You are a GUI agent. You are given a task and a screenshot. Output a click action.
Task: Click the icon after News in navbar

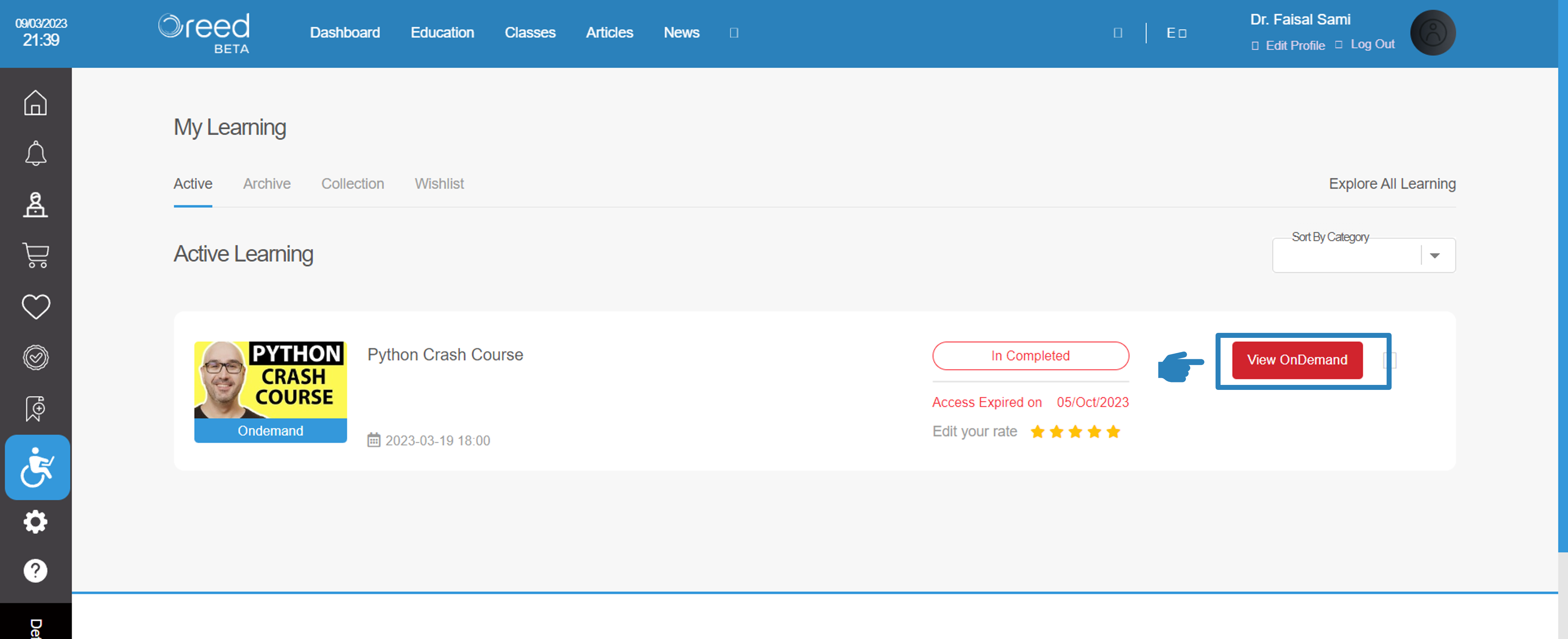click(x=733, y=33)
